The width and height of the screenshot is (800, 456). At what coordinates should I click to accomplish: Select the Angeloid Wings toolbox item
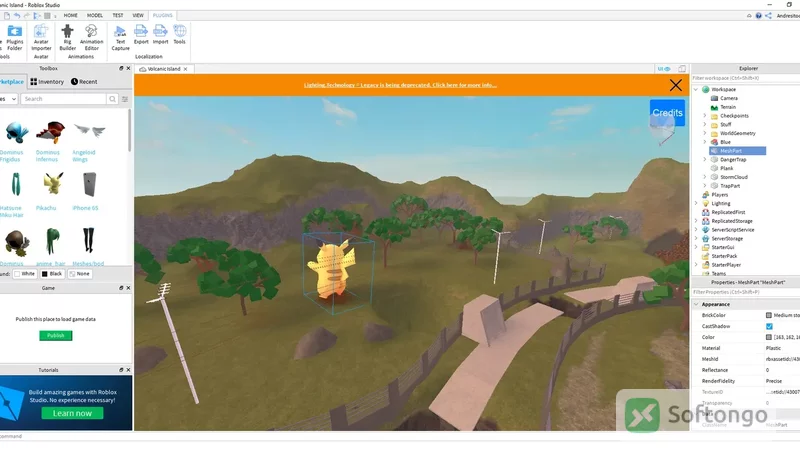pos(89,142)
